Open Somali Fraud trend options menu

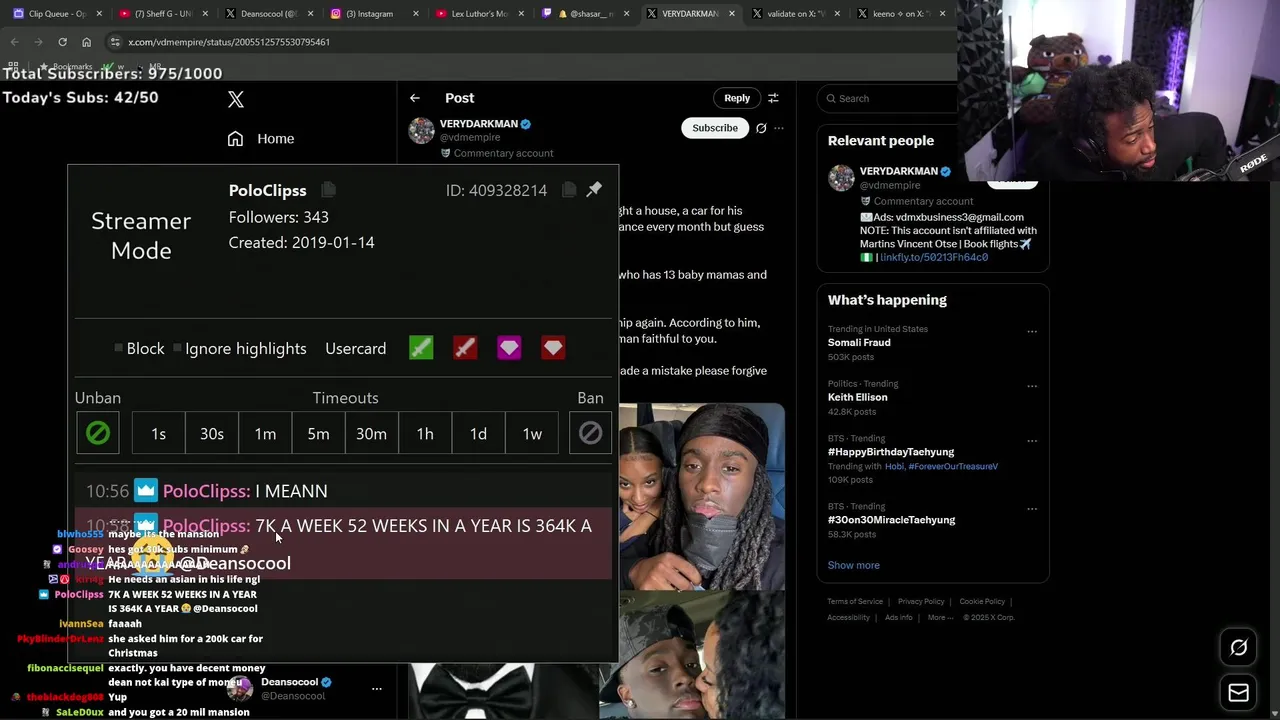[x=1032, y=332]
